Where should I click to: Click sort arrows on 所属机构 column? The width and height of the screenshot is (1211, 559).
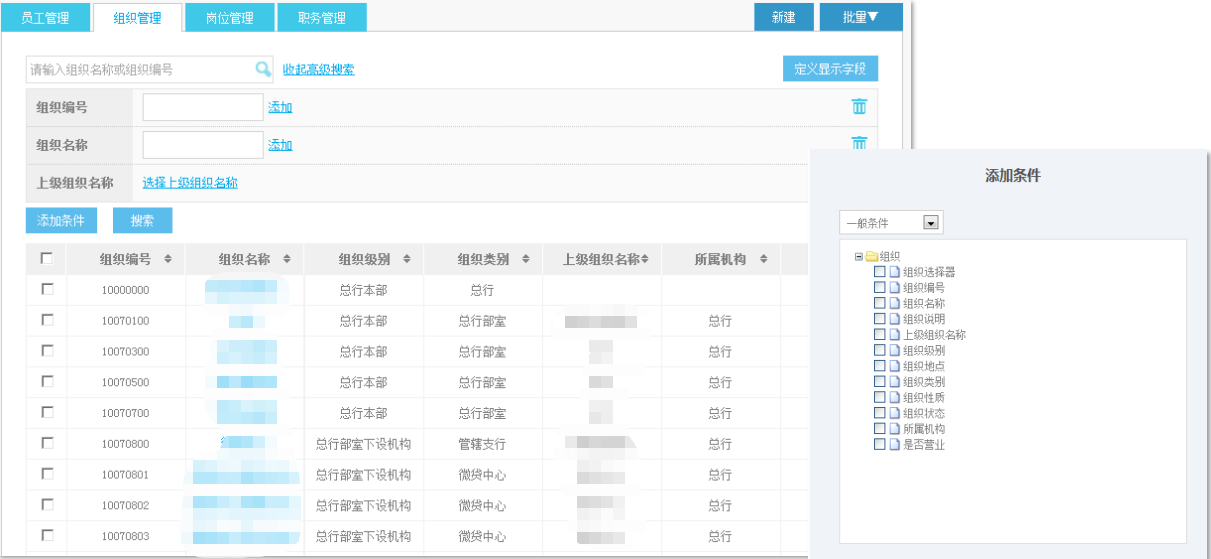click(x=763, y=259)
